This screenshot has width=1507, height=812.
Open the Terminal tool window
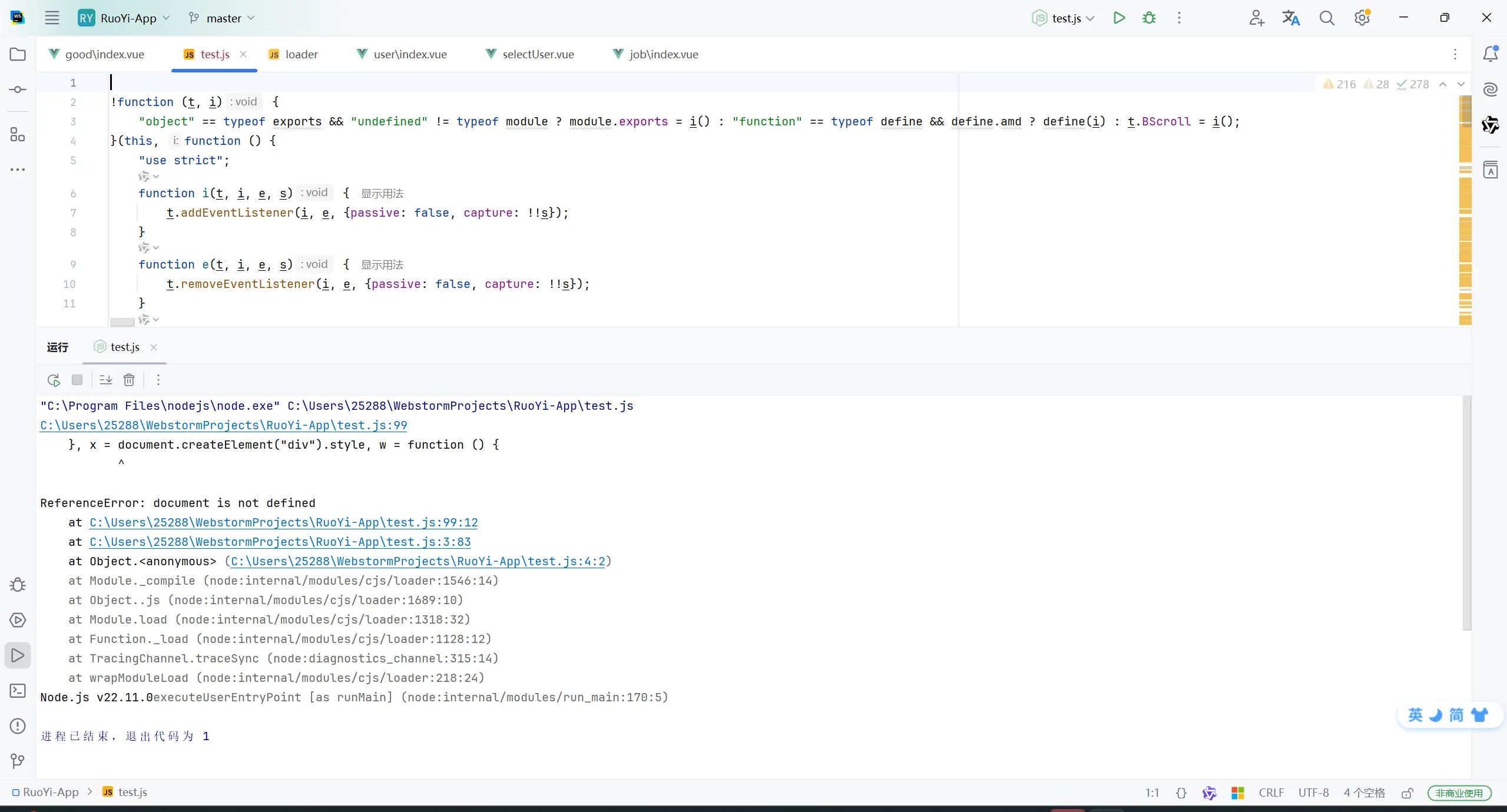pos(18,691)
